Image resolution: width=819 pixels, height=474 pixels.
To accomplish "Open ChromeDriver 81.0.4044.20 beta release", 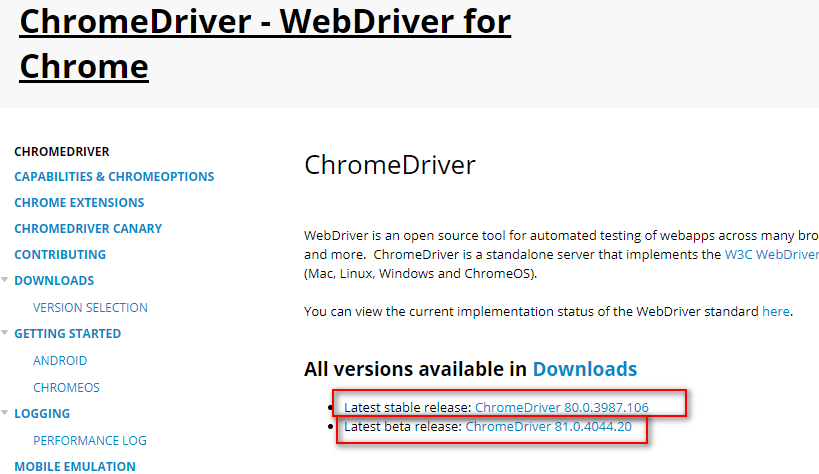I will coord(549,427).
